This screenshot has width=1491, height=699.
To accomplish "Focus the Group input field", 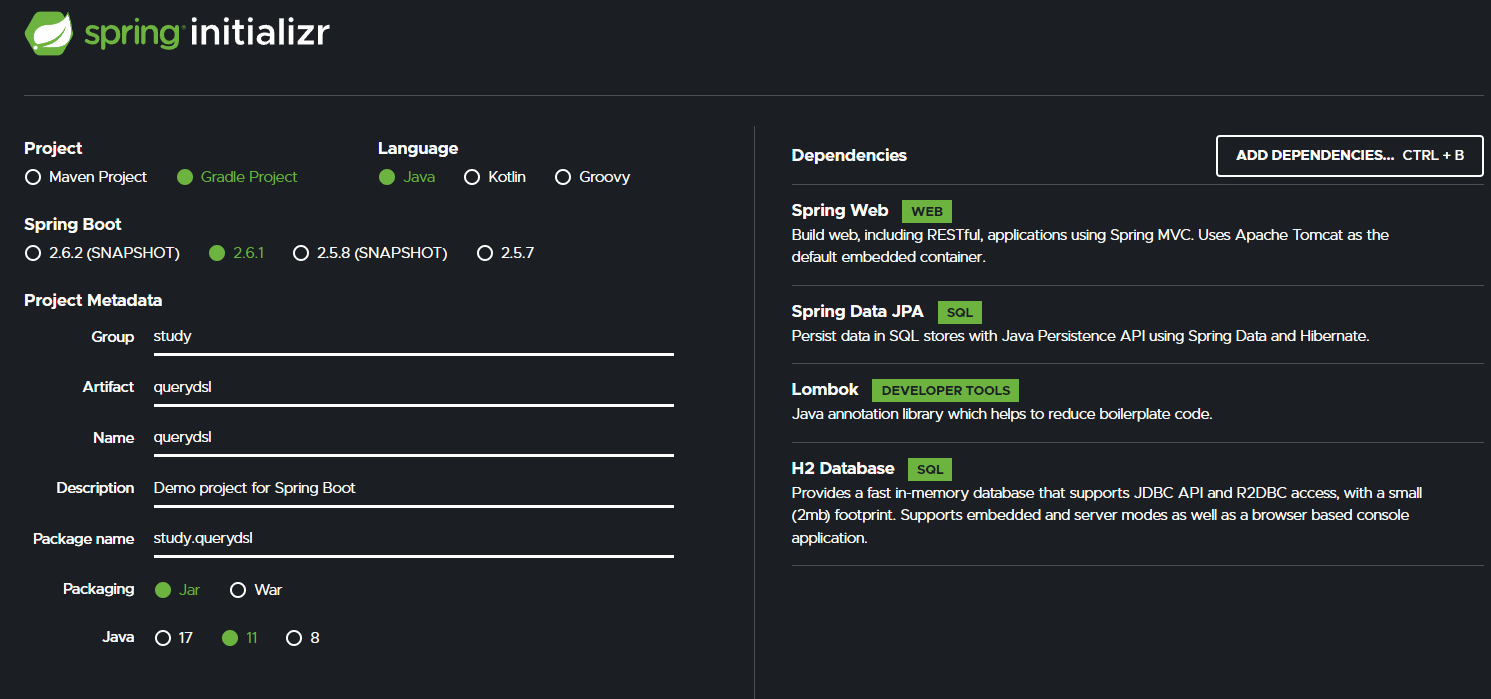I will pyautogui.click(x=413, y=337).
